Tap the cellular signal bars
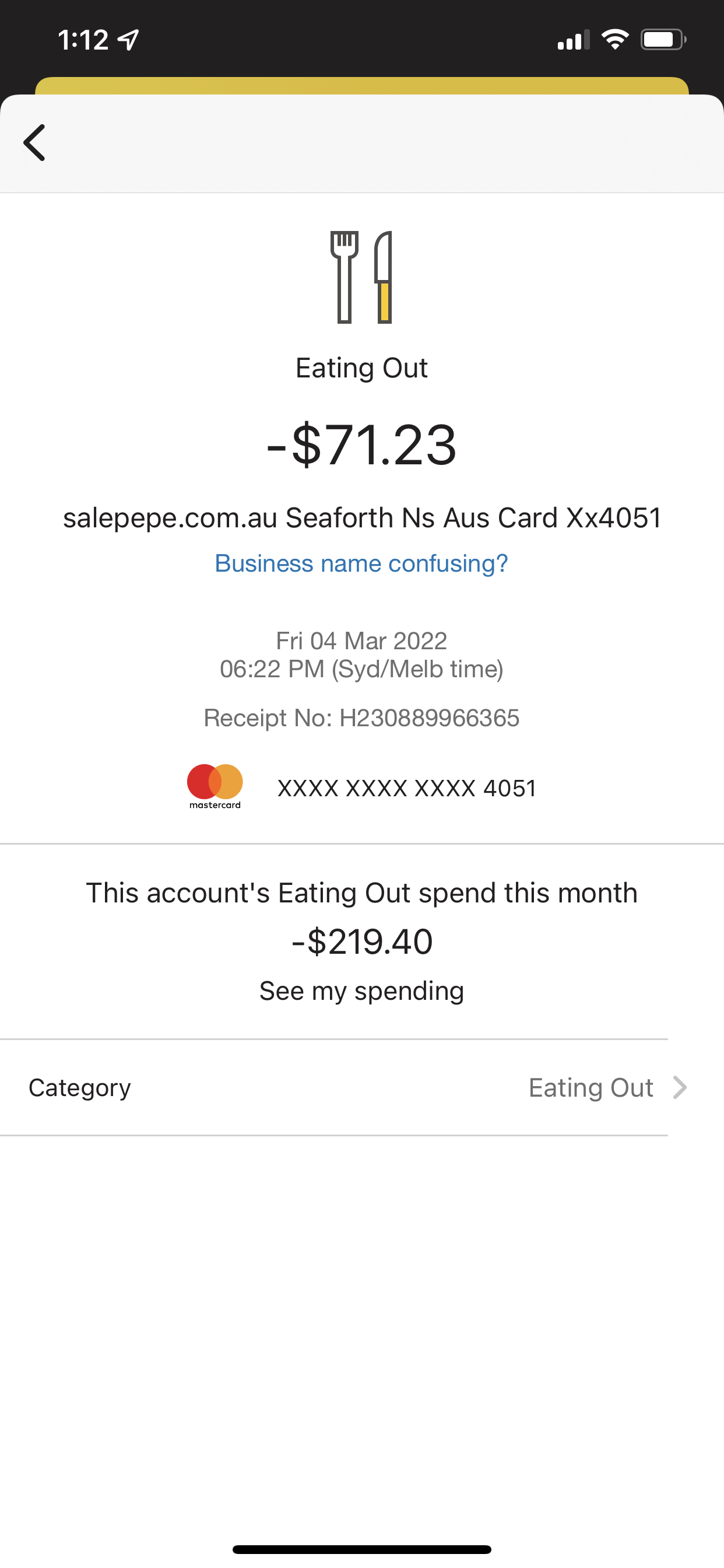The height and width of the screenshot is (1568, 724). coord(573,40)
